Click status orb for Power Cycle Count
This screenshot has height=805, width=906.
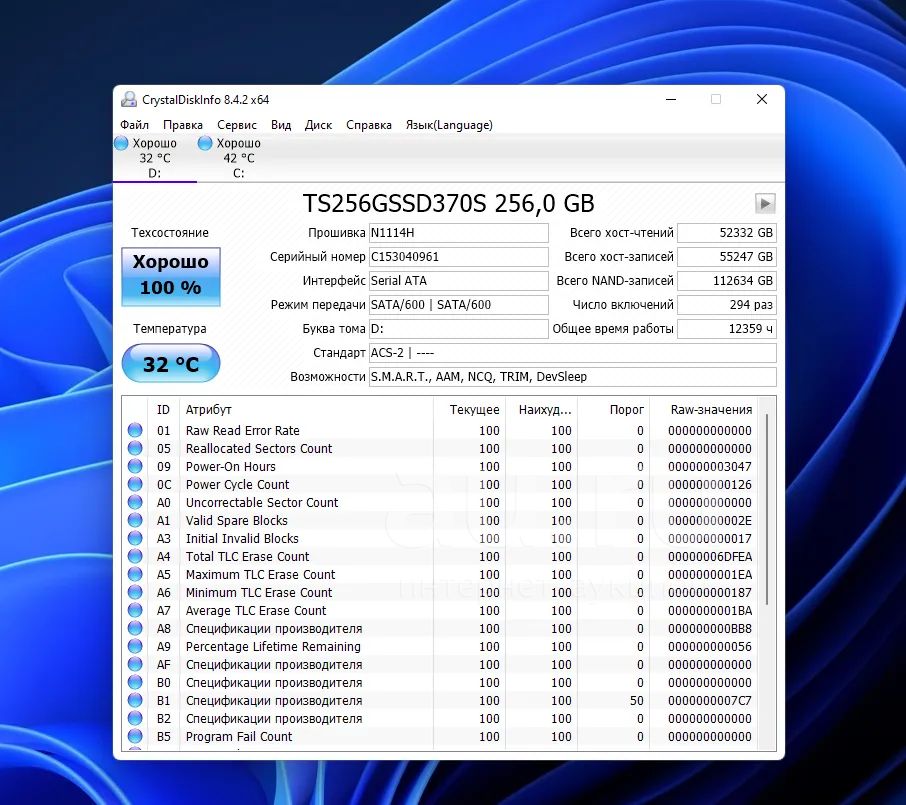[x=135, y=484]
